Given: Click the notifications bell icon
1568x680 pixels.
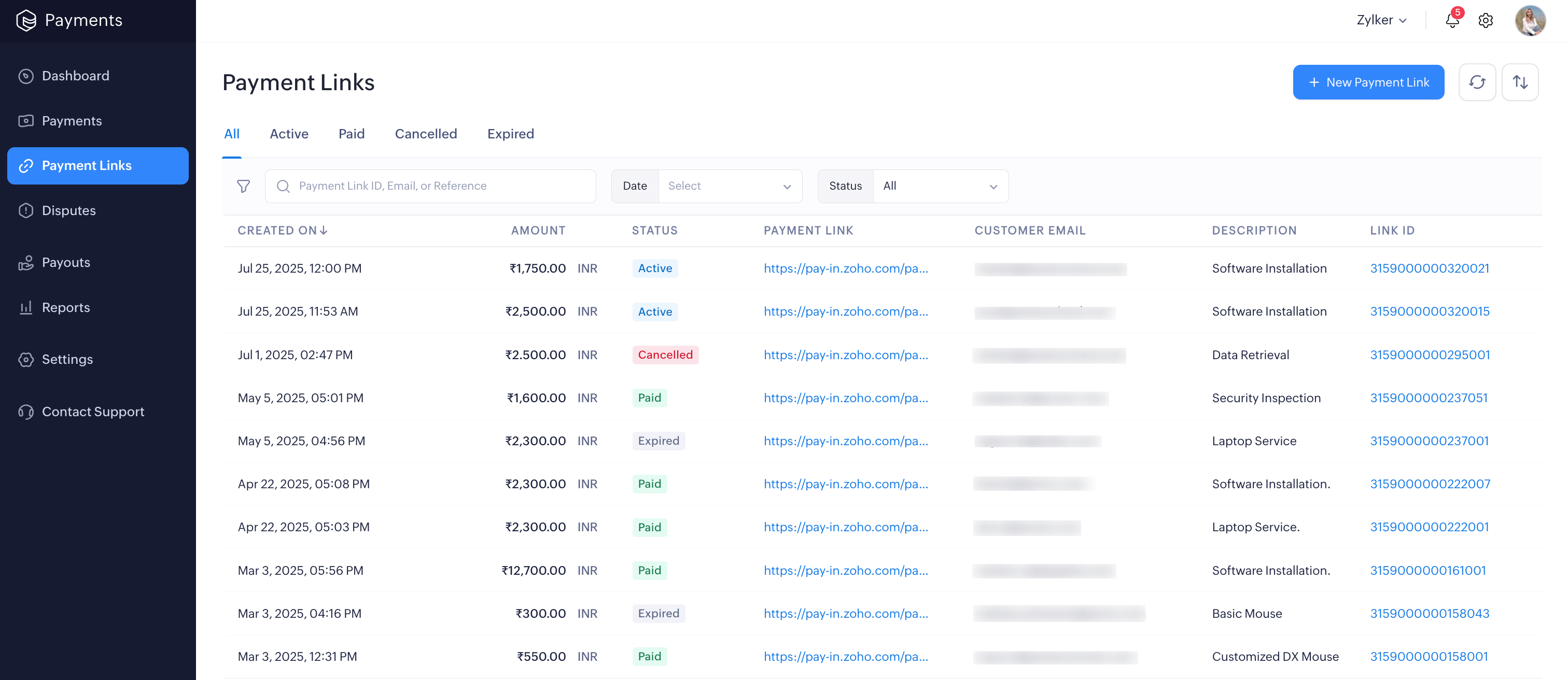Looking at the screenshot, I should click(1452, 21).
